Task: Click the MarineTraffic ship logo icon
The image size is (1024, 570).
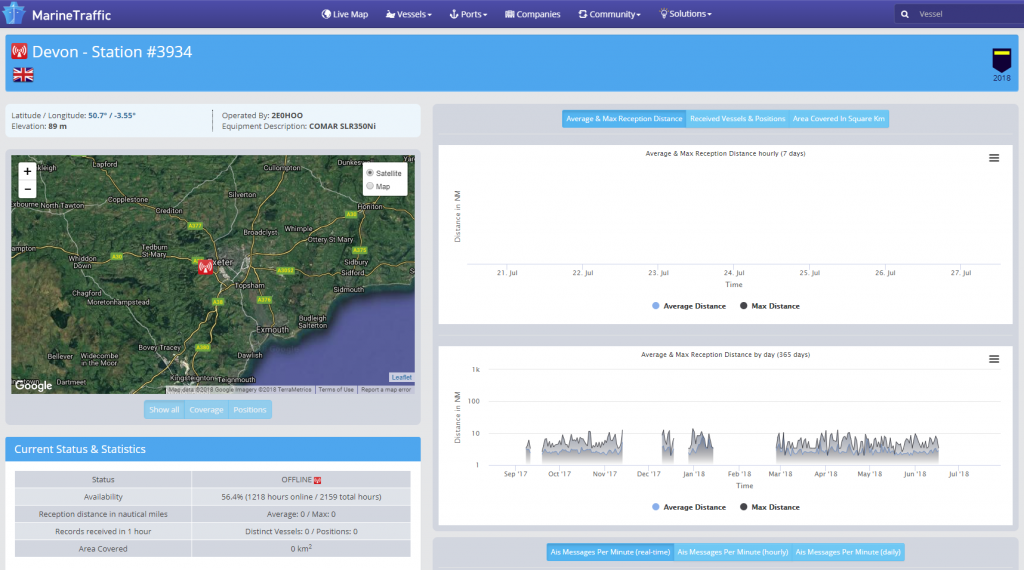Action: pyautogui.click(x=15, y=14)
